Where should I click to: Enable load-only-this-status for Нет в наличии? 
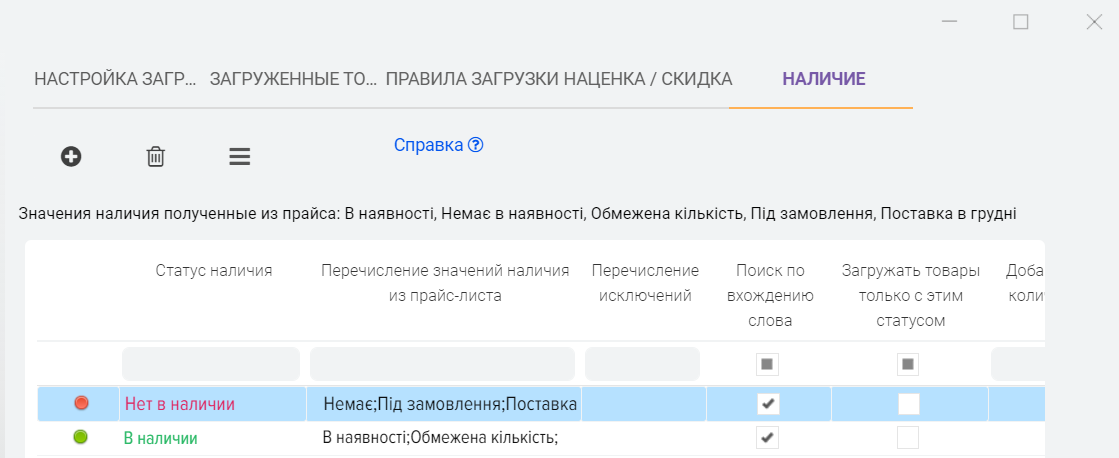coord(908,404)
